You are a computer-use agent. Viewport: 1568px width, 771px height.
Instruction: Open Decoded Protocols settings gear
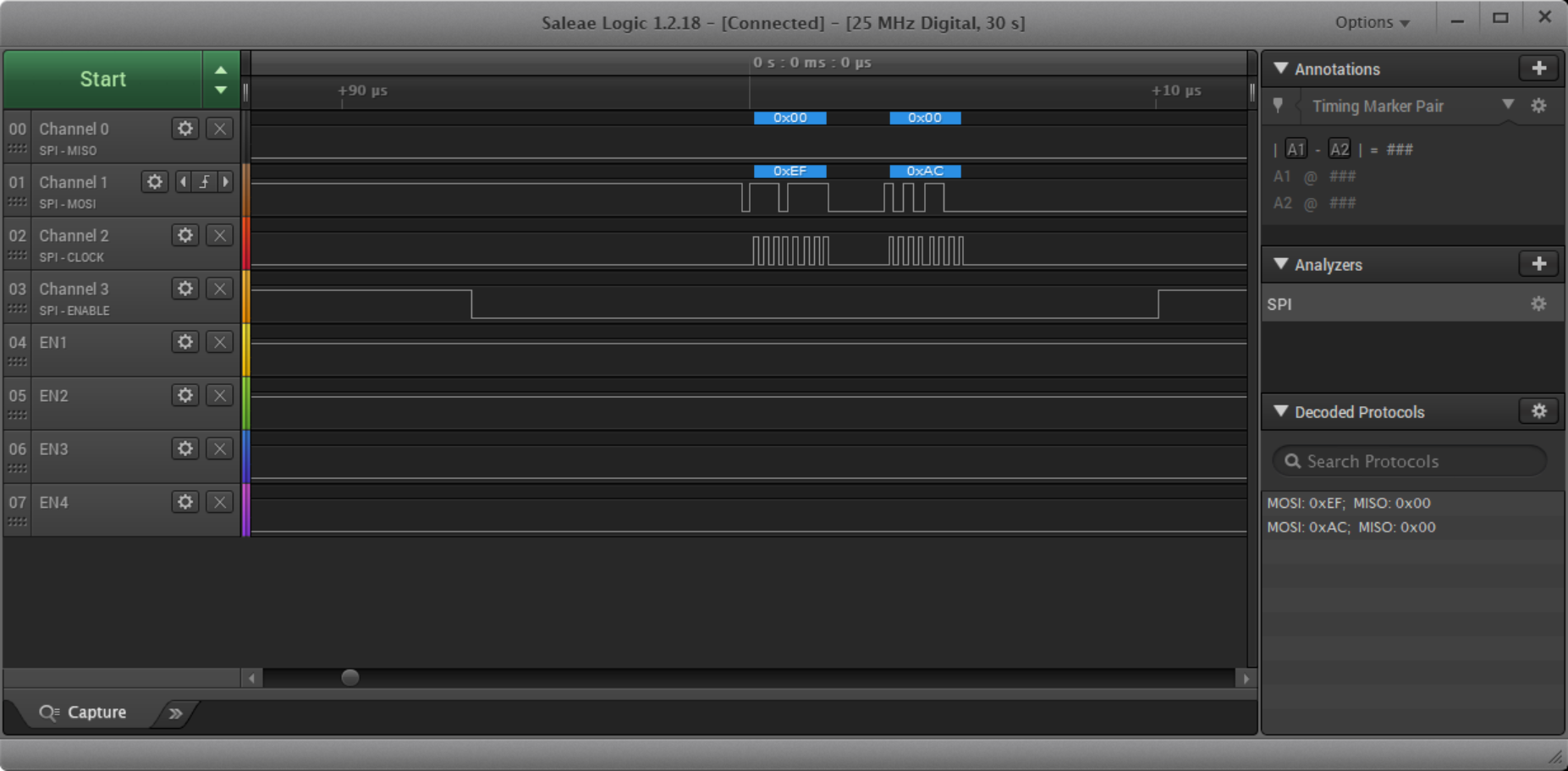[x=1538, y=411]
